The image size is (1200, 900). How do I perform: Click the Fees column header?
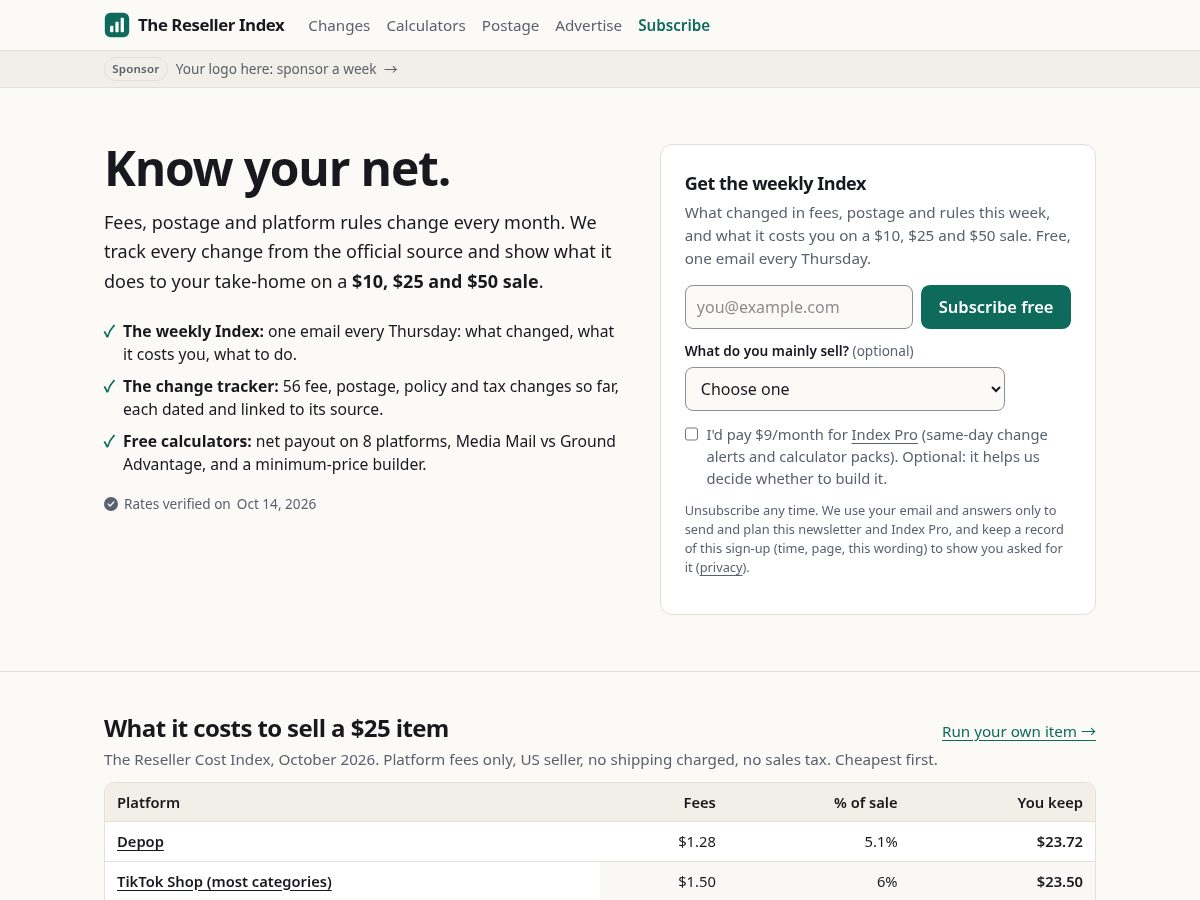tap(699, 803)
